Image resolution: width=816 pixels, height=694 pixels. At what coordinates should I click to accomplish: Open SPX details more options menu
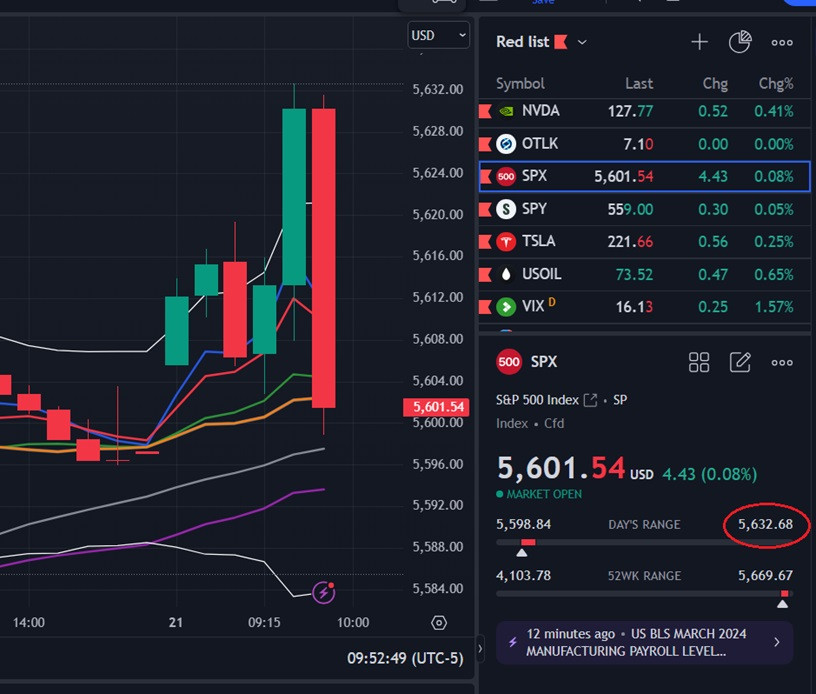click(782, 363)
